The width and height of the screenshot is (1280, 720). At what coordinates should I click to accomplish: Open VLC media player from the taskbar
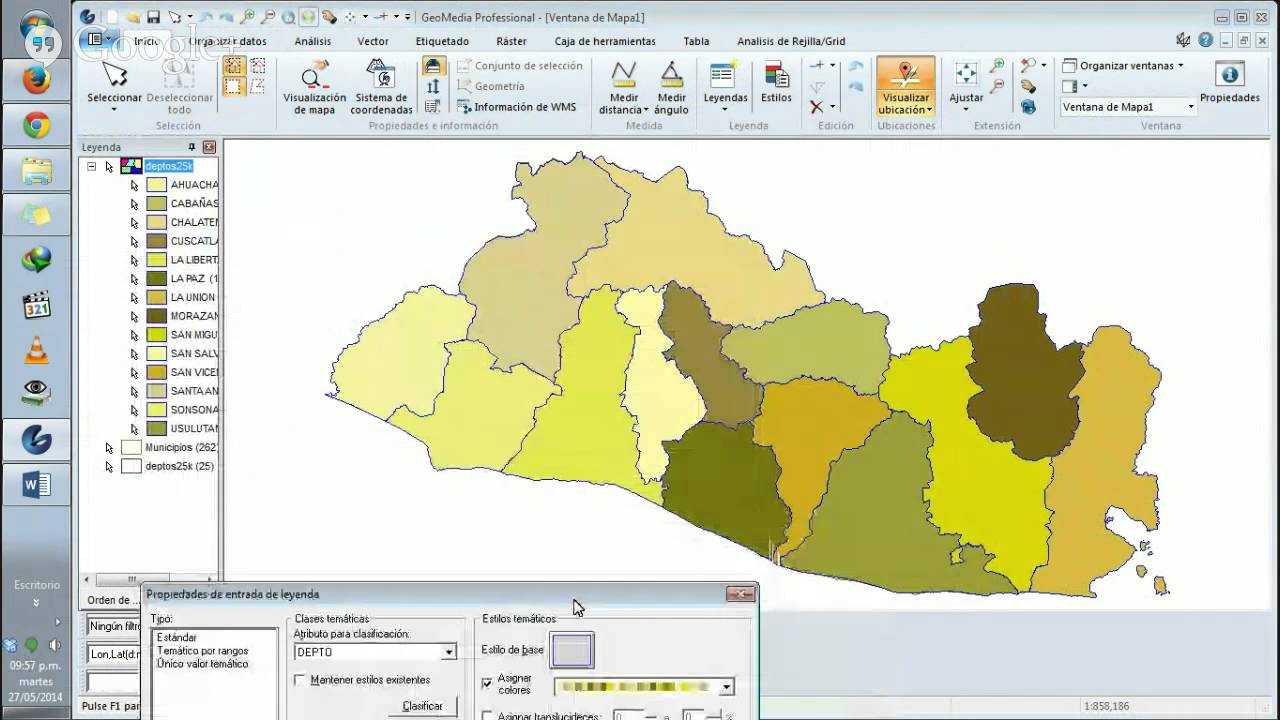37,349
